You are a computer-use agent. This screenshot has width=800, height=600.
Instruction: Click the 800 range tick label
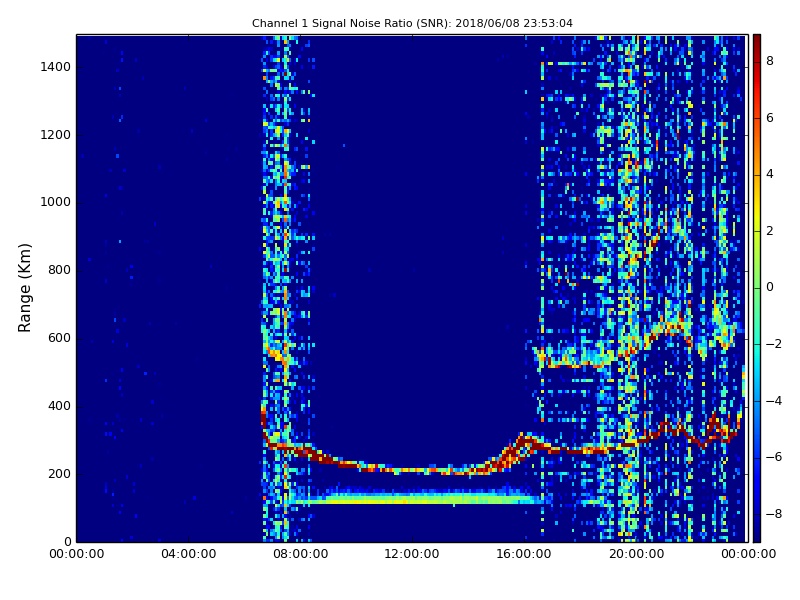point(59,270)
